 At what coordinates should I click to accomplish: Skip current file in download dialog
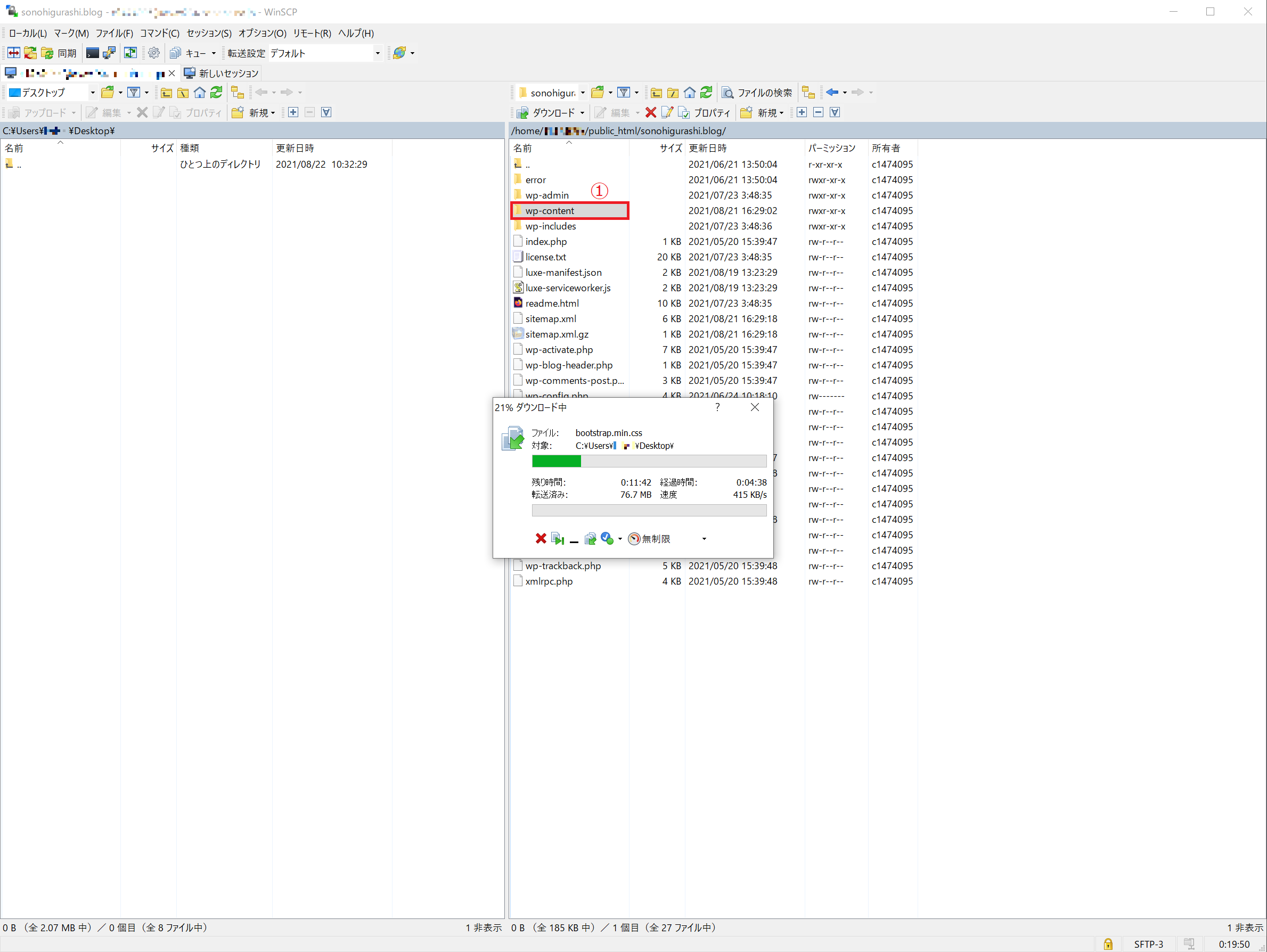click(x=557, y=538)
